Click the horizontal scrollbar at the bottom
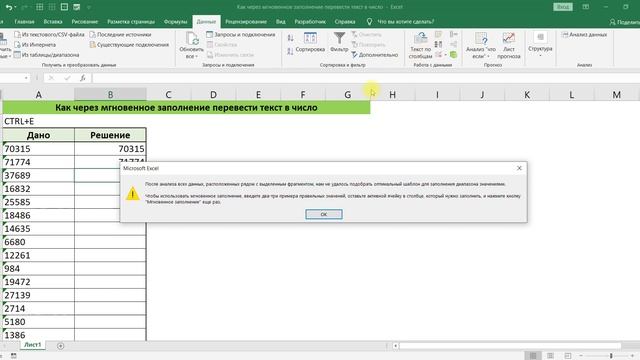 tap(510, 346)
